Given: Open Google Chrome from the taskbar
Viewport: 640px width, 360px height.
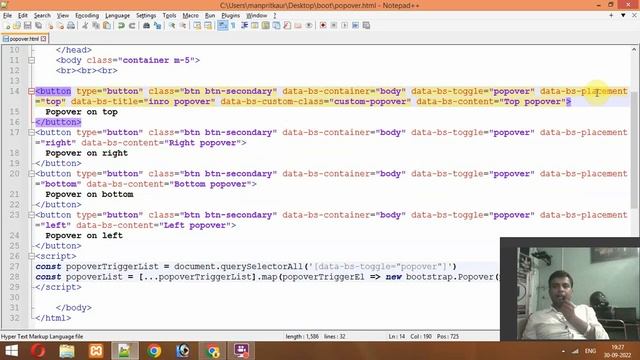Looking at the screenshot, I should (154, 351).
